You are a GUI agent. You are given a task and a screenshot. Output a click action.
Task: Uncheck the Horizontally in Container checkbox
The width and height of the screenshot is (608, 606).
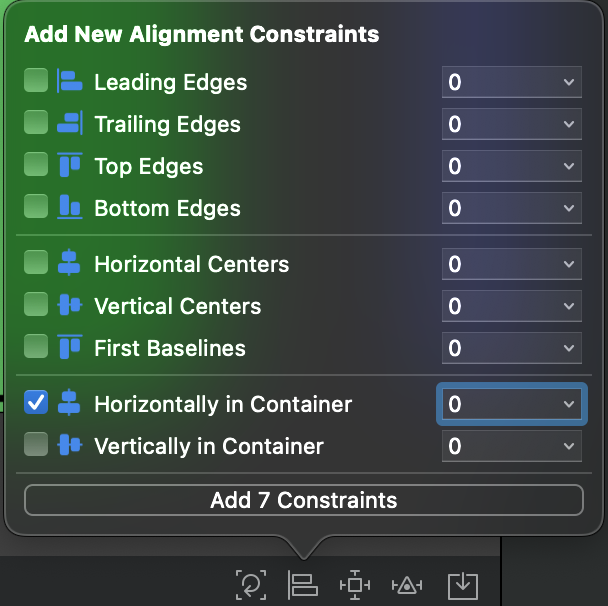(36, 403)
